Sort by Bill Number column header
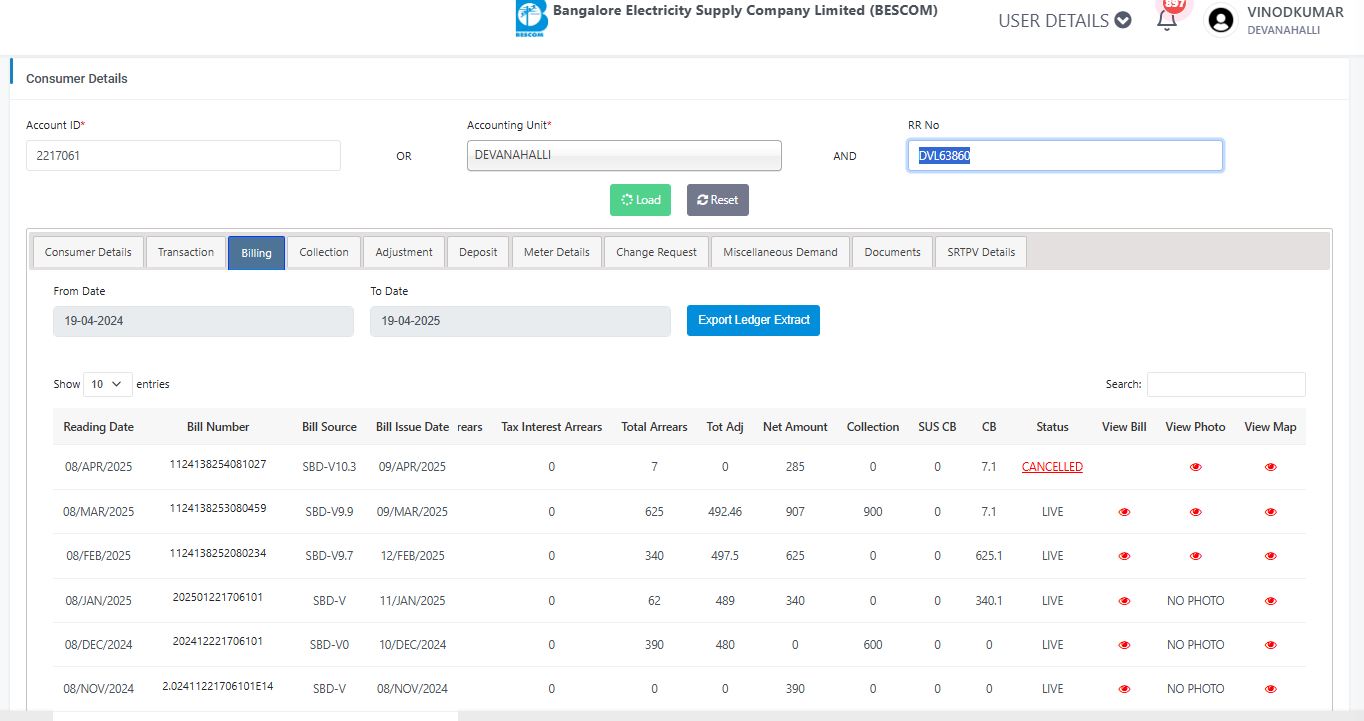 tap(218, 427)
